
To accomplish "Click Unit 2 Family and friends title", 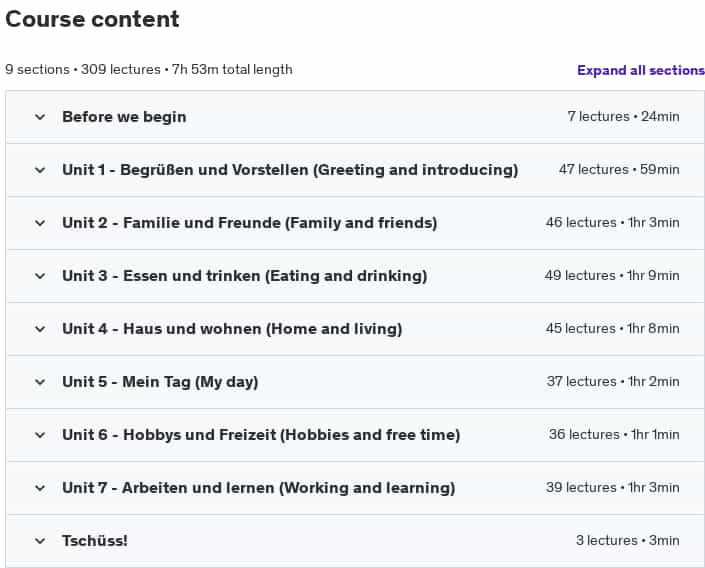I will point(250,223).
